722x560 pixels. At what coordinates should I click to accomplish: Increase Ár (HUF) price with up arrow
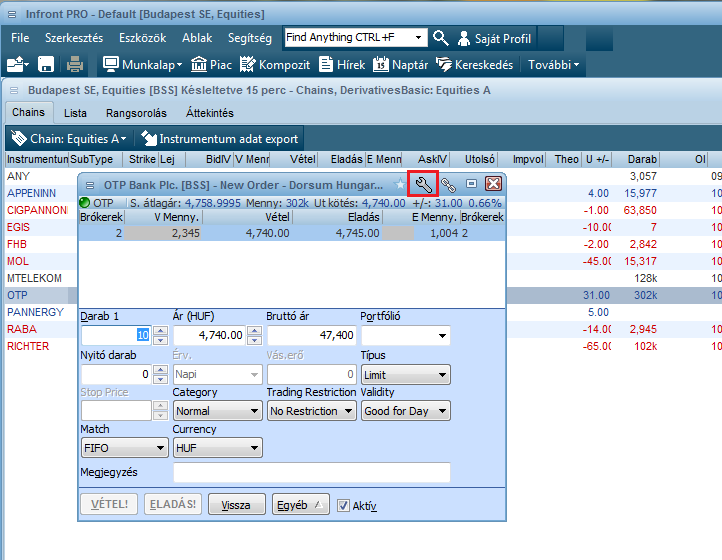[x=255, y=330]
